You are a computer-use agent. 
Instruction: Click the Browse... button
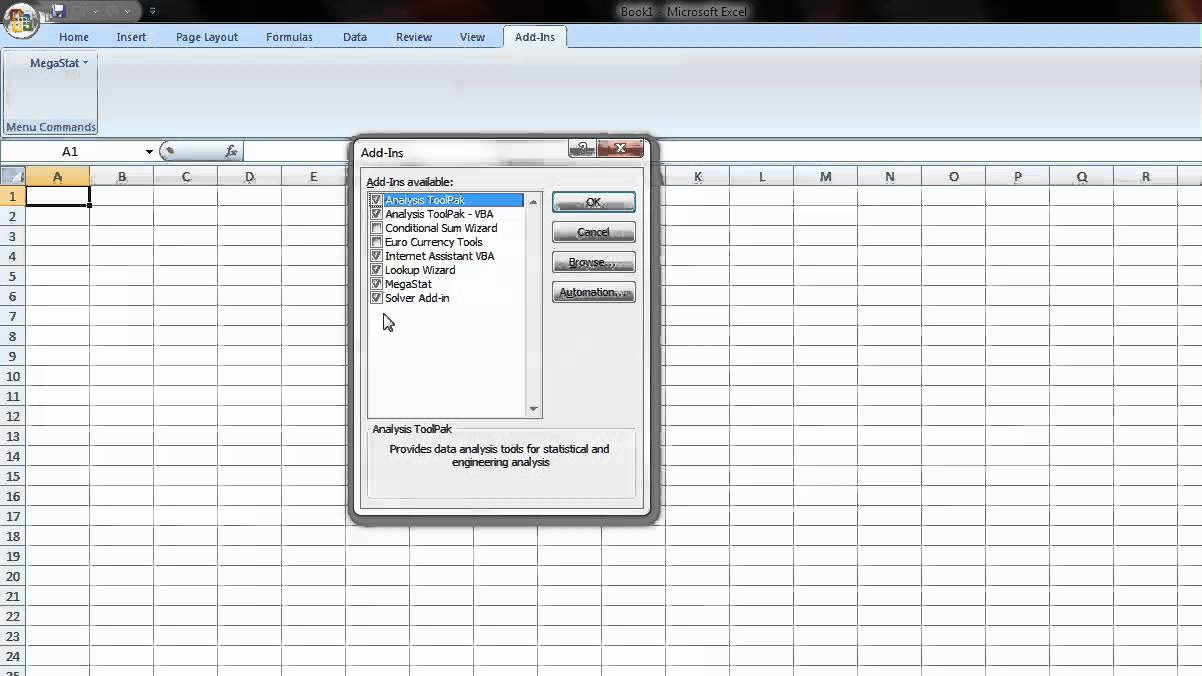pos(594,262)
